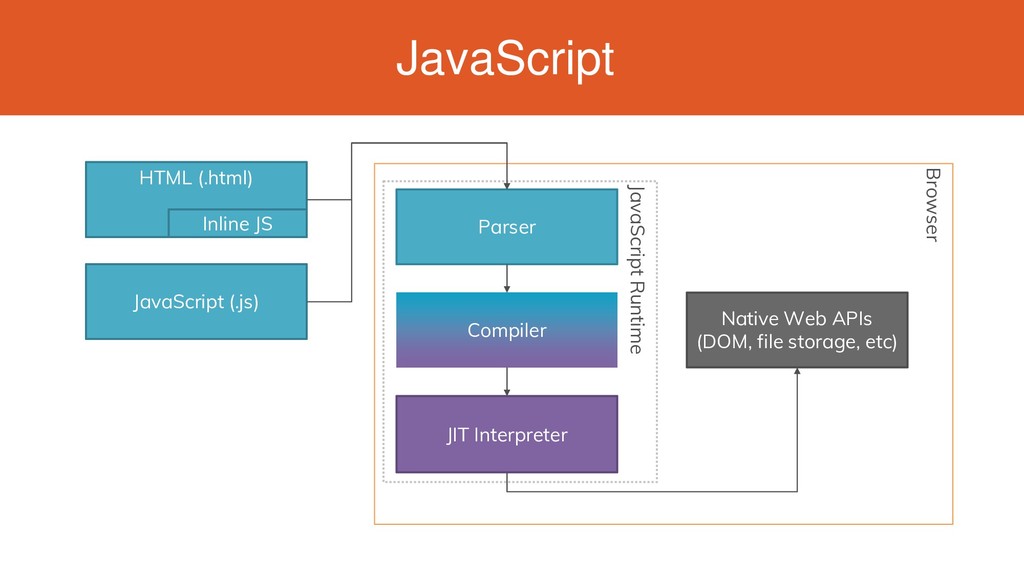Select the Native Web APIs box
Viewport: 1024px width, 576px height.
click(x=797, y=330)
